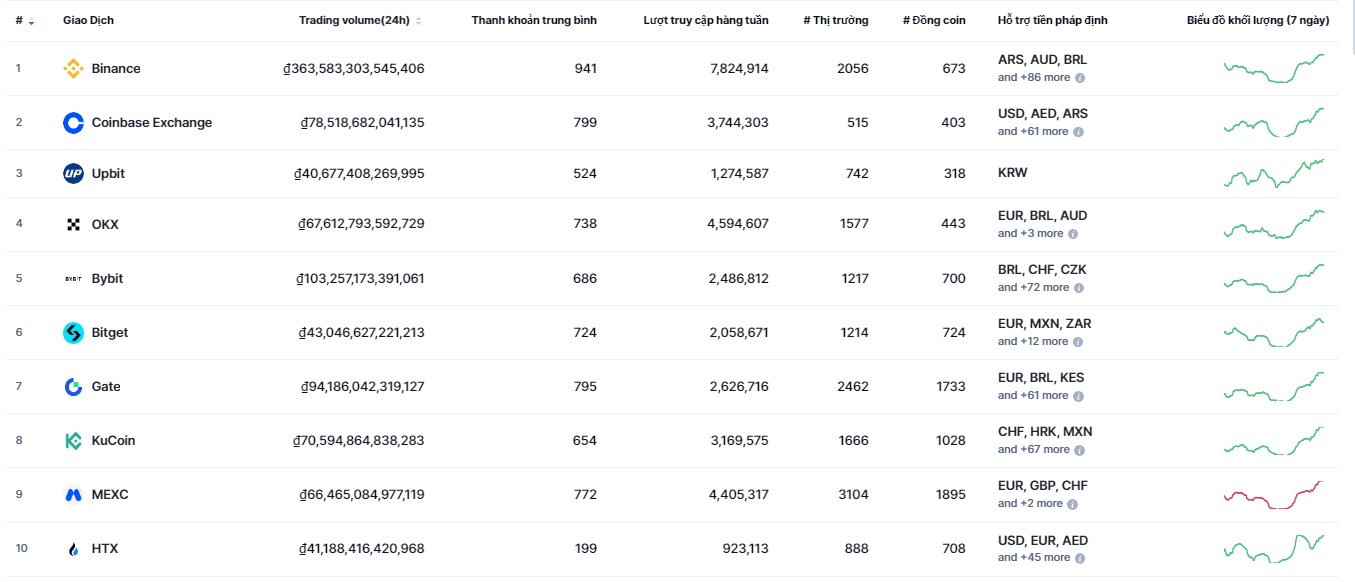This screenshot has width=1355, height=582.
Task: Click the Gate logo icon
Action: pos(73,387)
